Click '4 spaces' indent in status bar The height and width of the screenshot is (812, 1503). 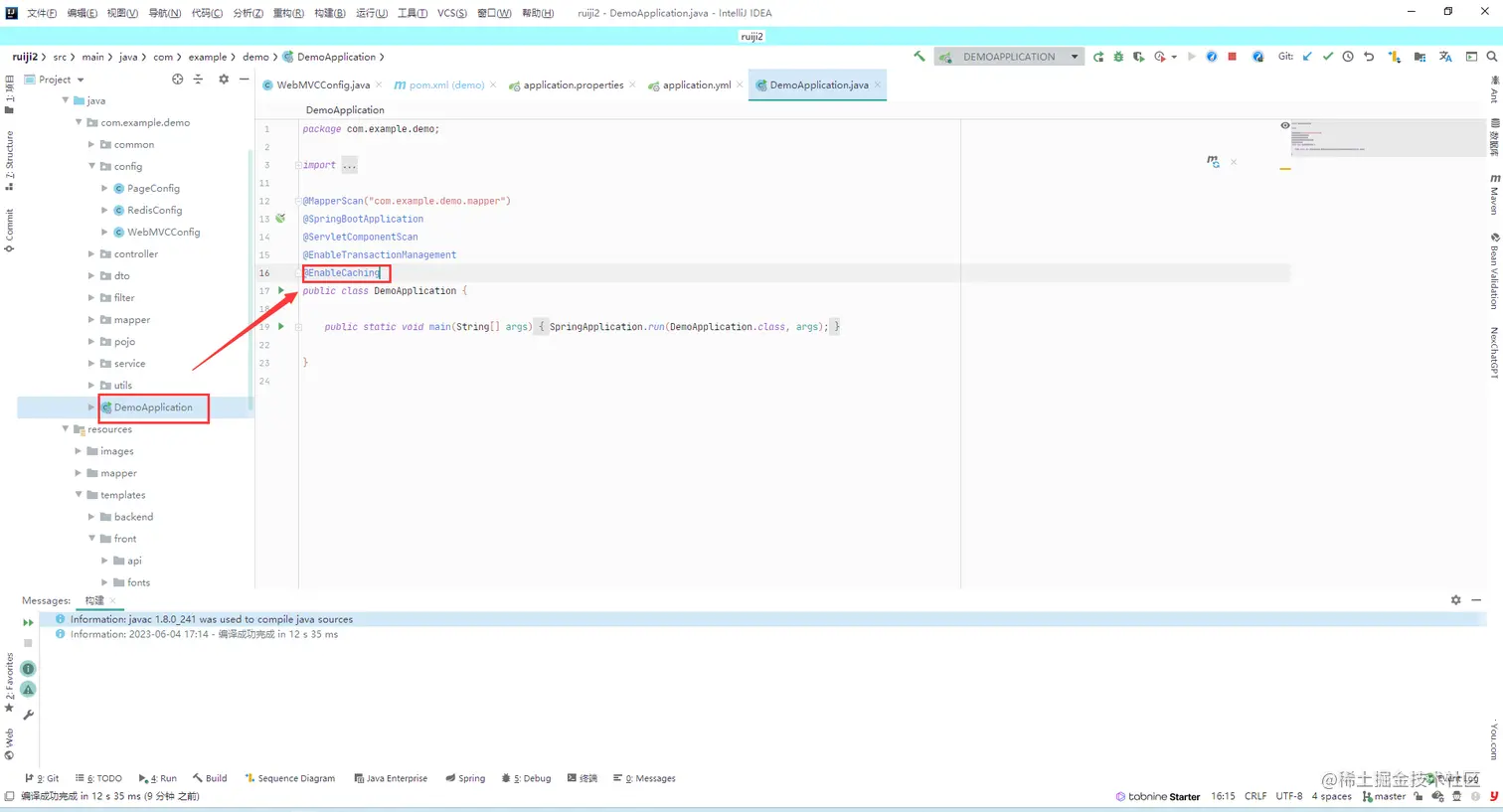point(1332,796)
